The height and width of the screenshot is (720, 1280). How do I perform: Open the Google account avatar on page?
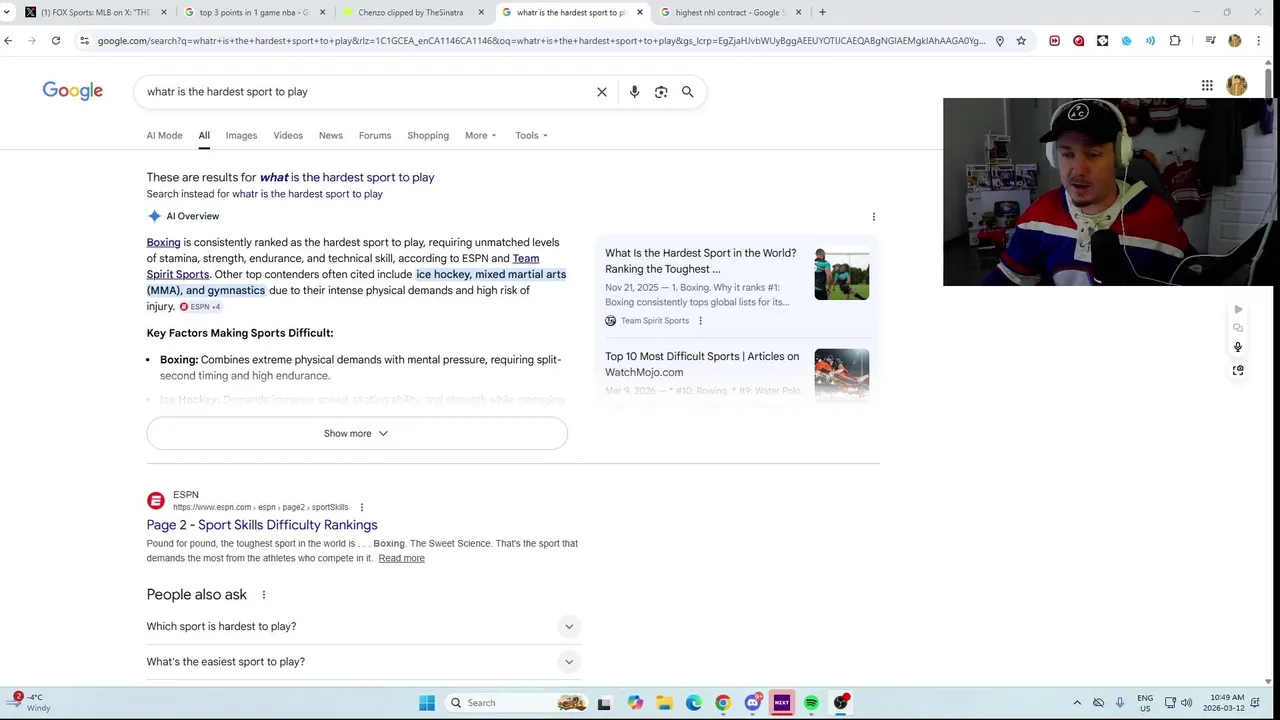coord(1237,86)
